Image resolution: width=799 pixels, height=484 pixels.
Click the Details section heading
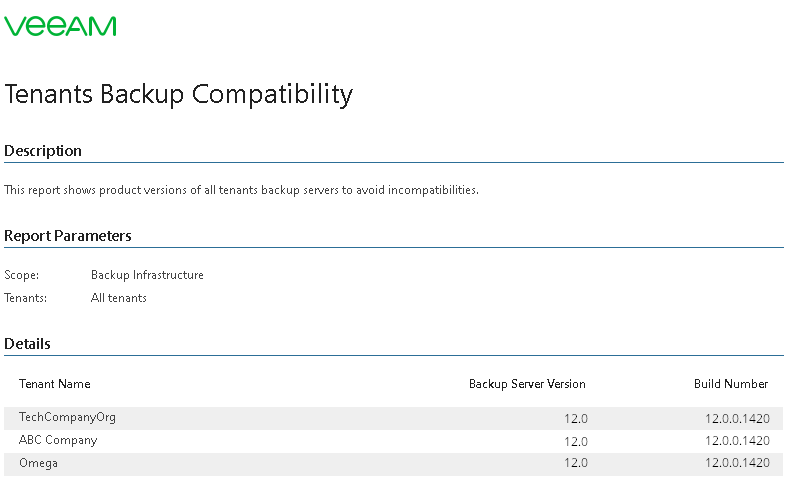[27, 344]
